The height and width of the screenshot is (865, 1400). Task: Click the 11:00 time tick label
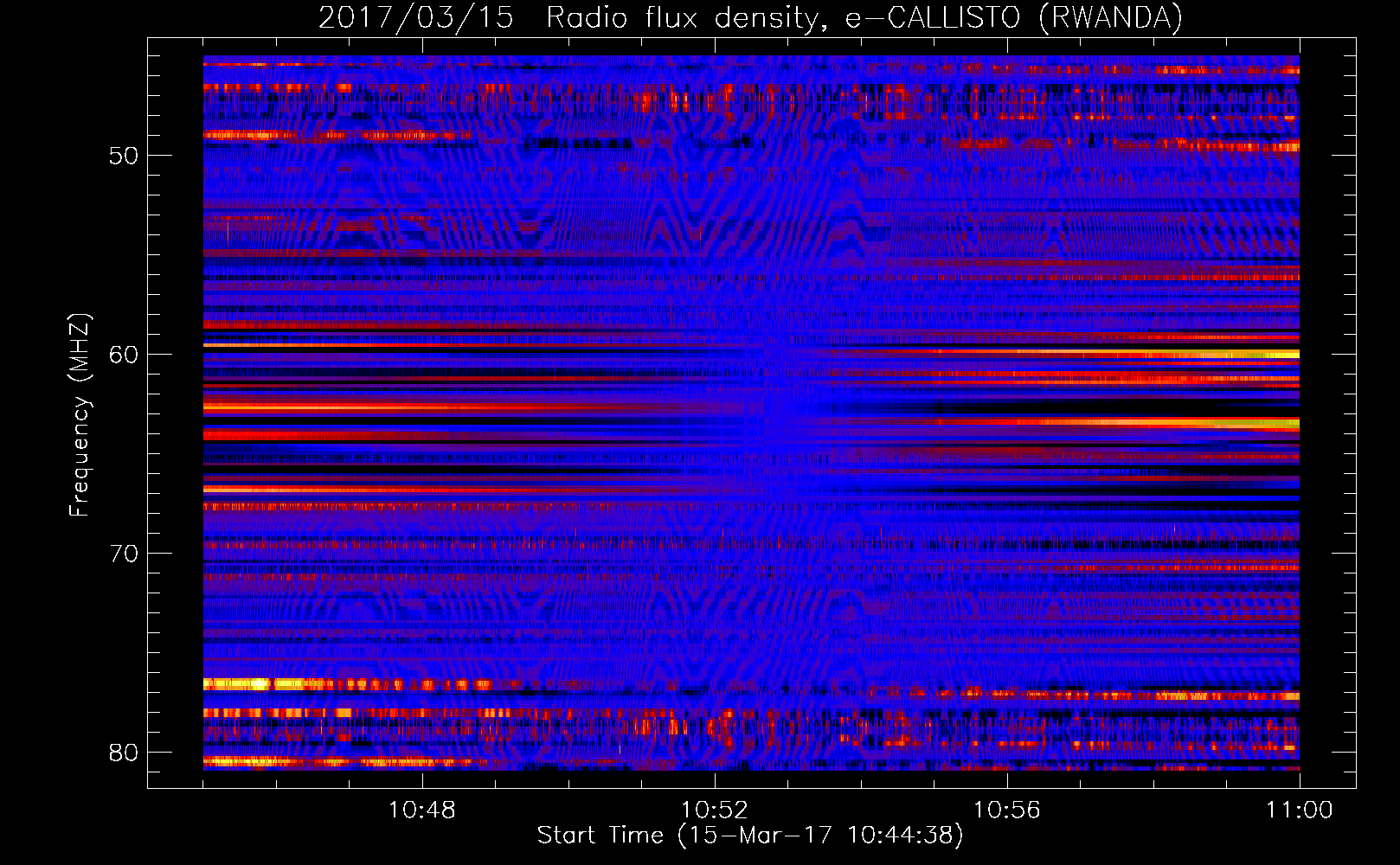(1299, 810)
